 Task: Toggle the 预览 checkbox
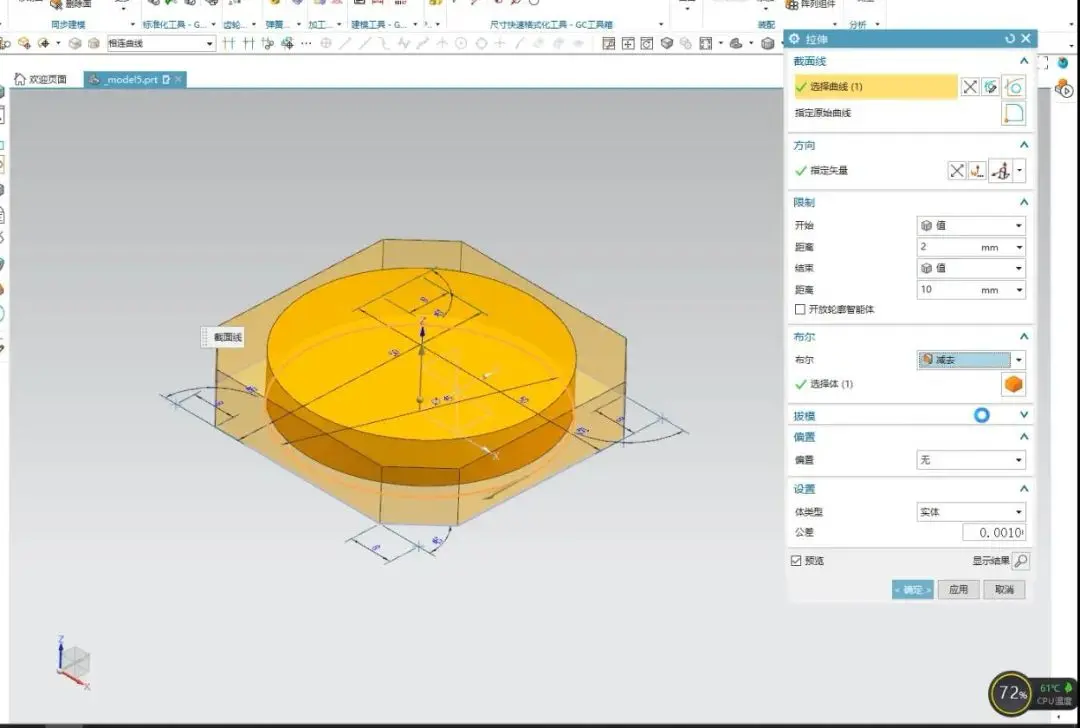point(796,561)
